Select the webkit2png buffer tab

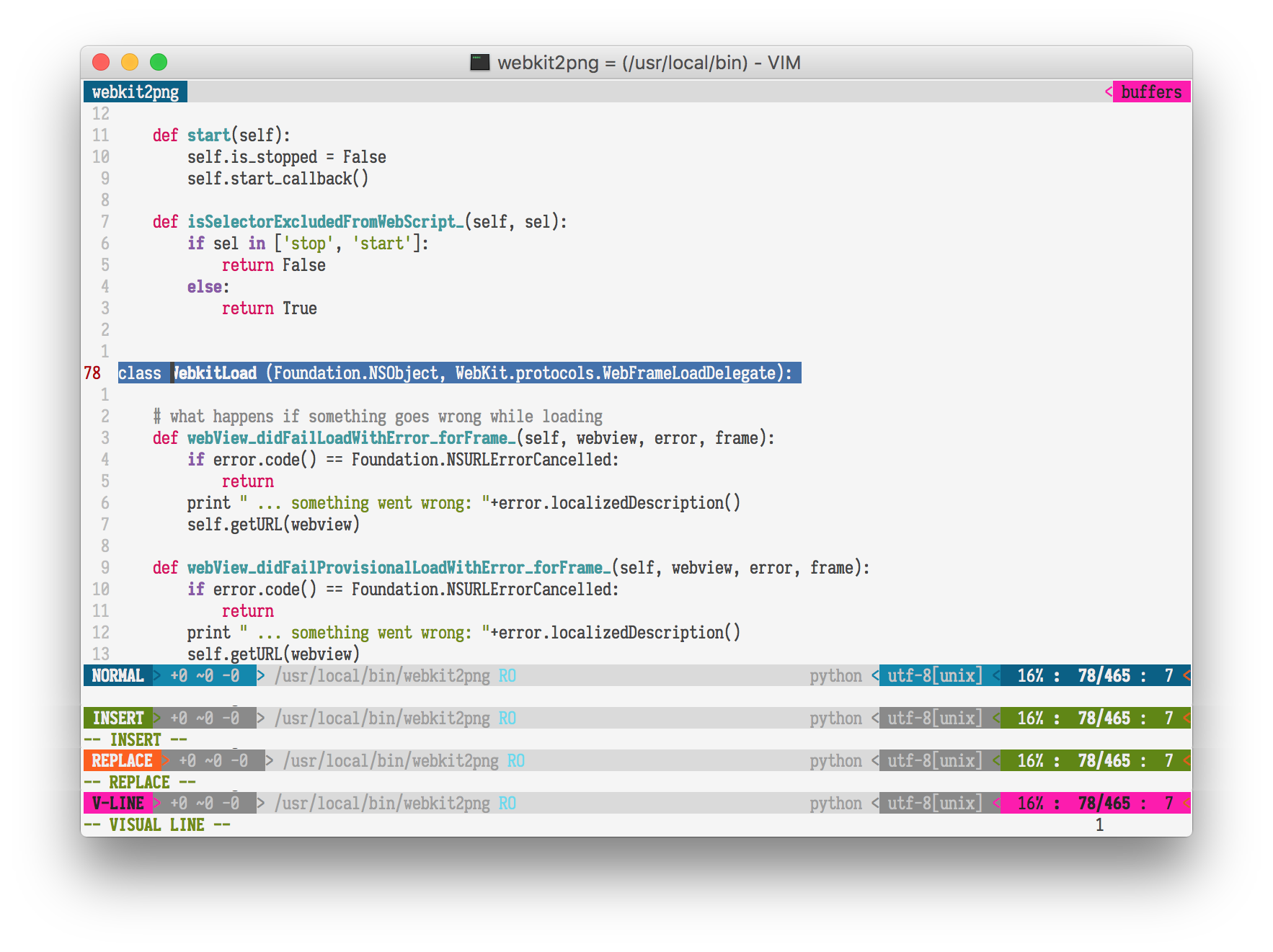pyautogui.click(x=136, y=92)
